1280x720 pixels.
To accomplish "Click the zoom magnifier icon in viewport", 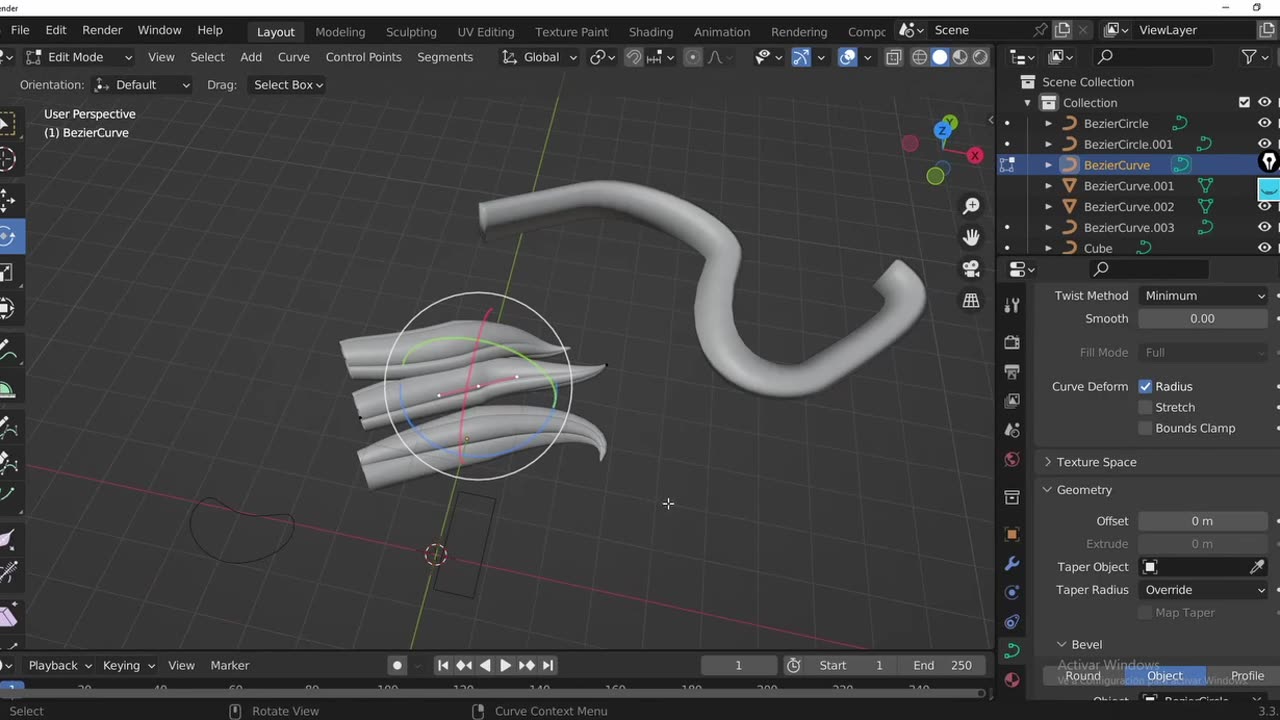I will point(971,206).
